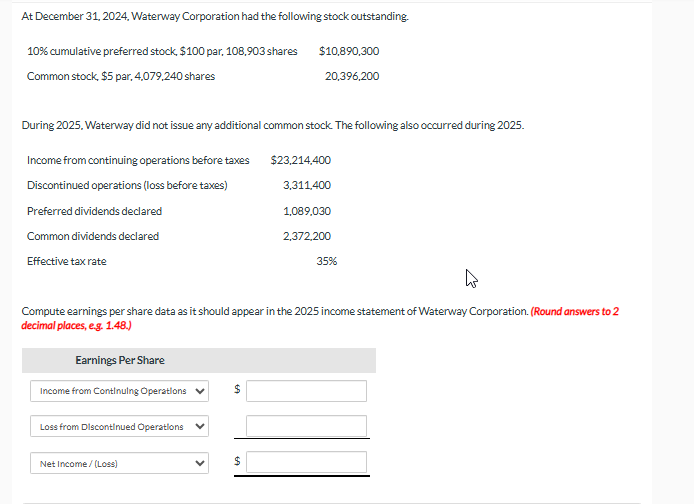Click the label Common dividends declared
Viewport: 694px width, 504px height.
click(93, 236)
